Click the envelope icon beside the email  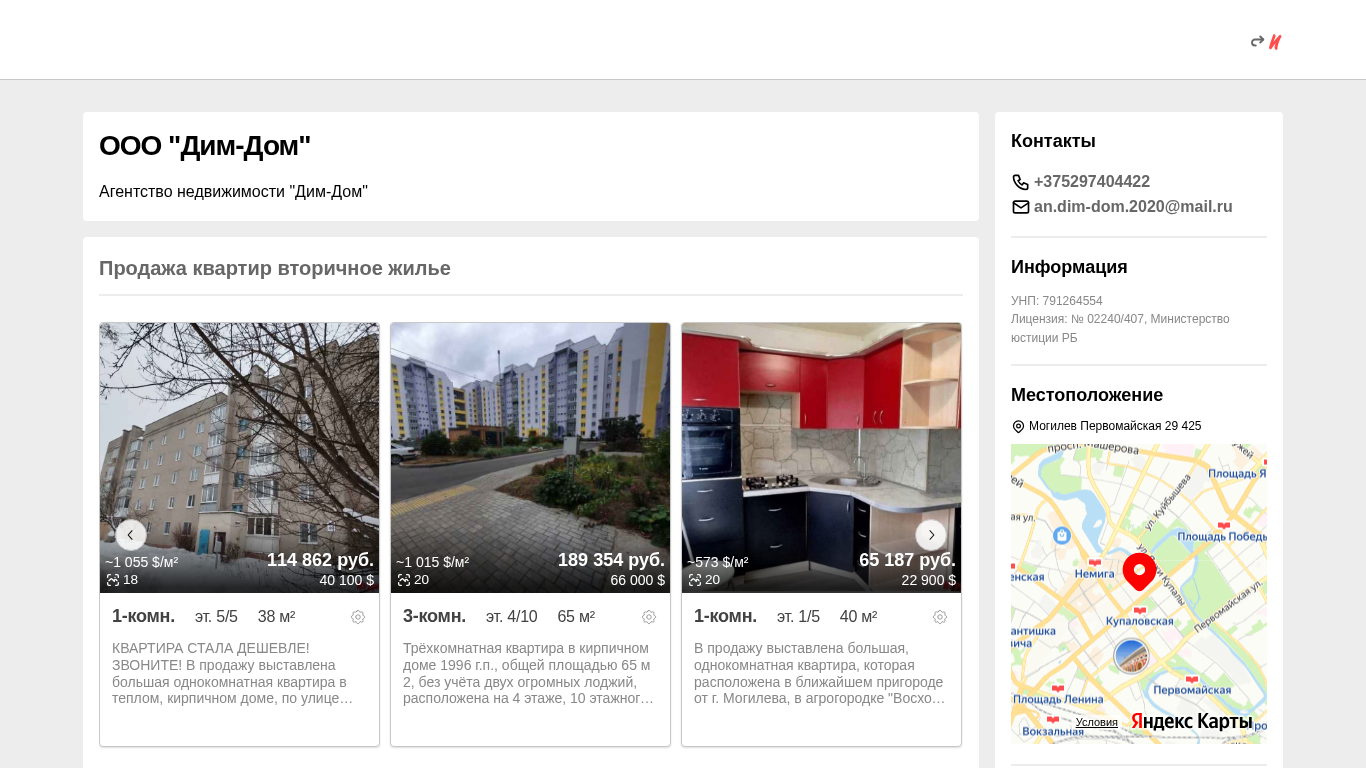click(x=1020, y=207)
